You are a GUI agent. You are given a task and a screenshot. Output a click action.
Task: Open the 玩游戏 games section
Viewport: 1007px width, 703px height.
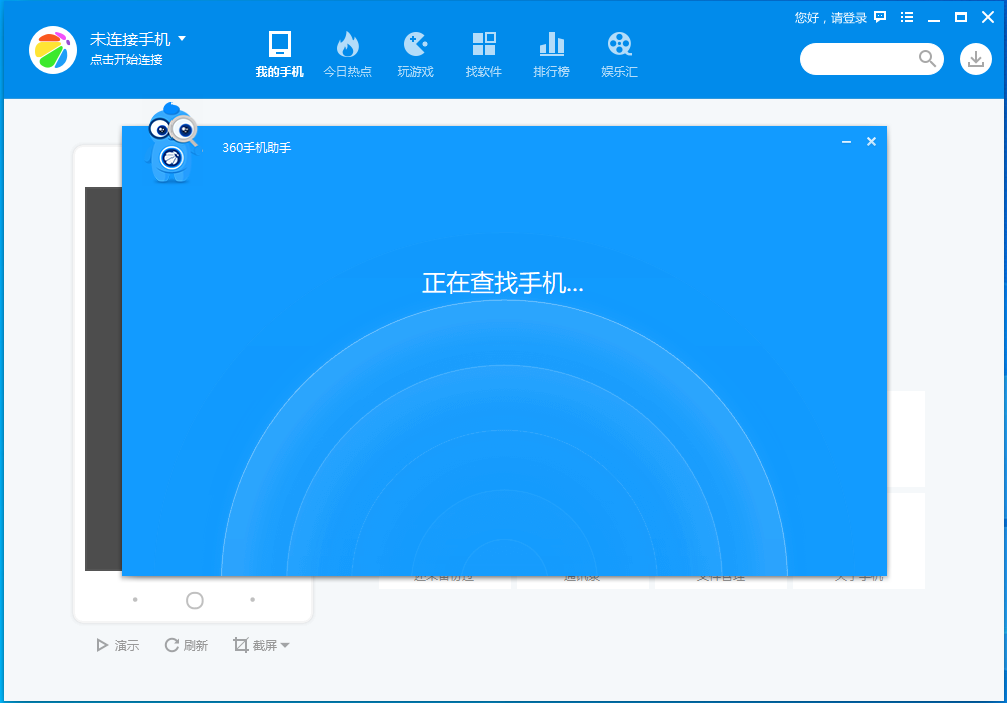(x=416, y=52)
